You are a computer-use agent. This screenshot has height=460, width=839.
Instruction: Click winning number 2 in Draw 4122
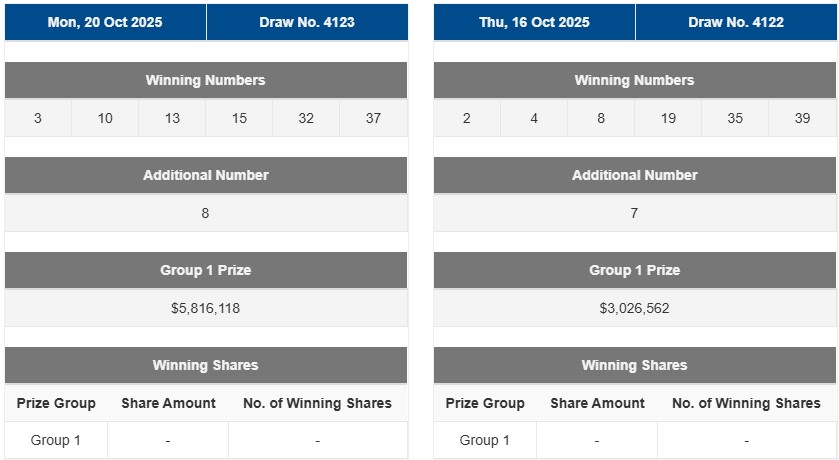pos(467,118)
